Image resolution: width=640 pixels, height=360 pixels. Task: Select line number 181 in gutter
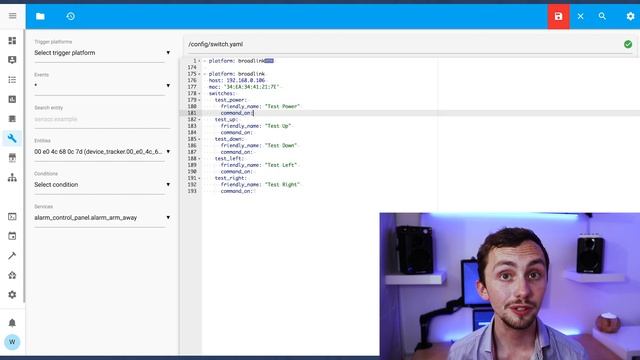tap(192, 113)
